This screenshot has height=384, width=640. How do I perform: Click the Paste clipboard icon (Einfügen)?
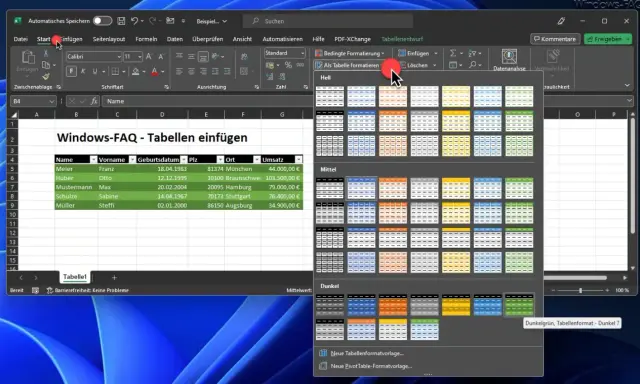28,58
